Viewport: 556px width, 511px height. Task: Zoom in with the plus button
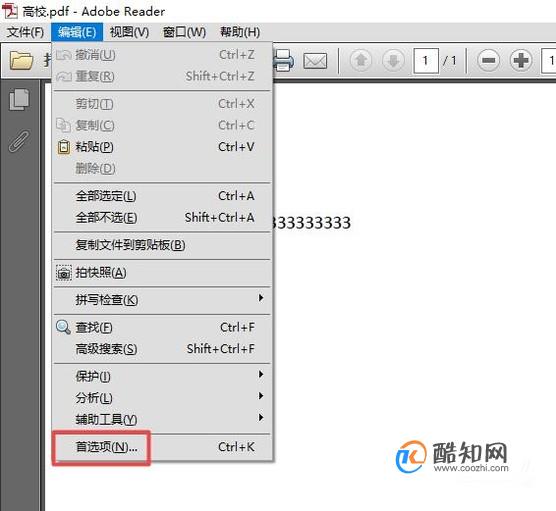pos(521,60)
